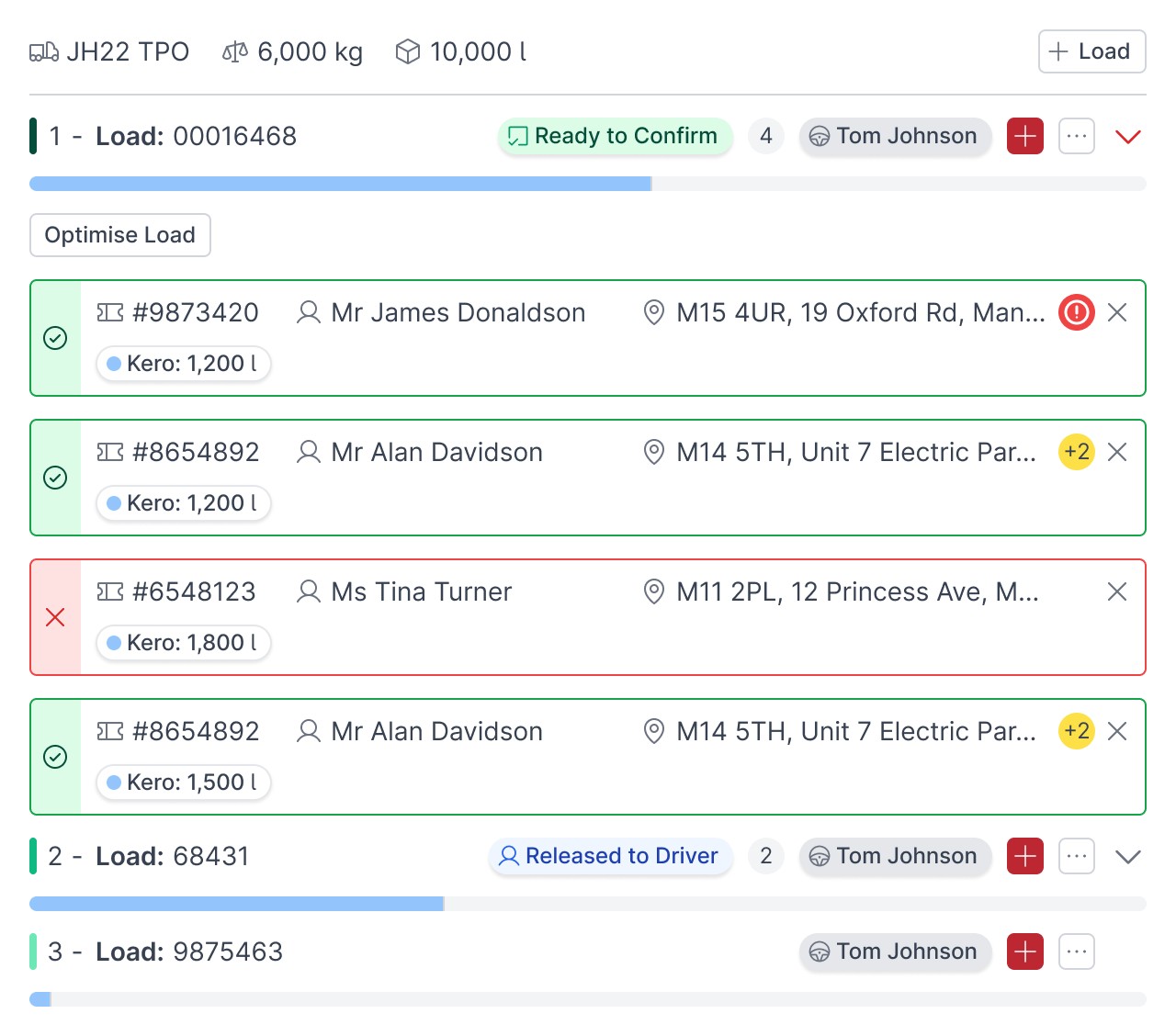This screenshot has width=1176, height=1036.
Task: Expand load 68431 with the chevron
Action: [x=1128, y=857]
